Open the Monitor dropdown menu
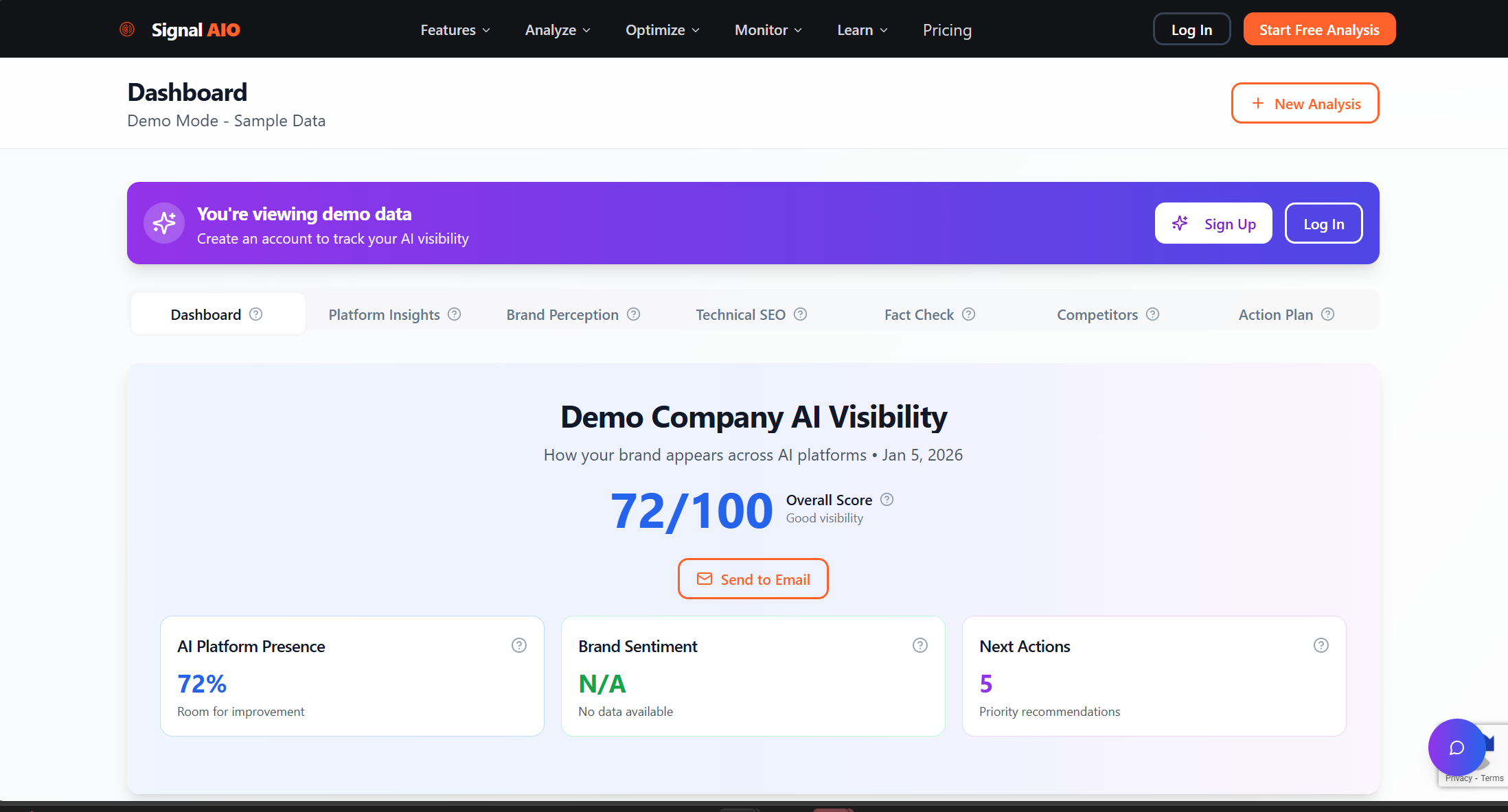The width and height of the screenshot is (1508, 812). (768, 30)
